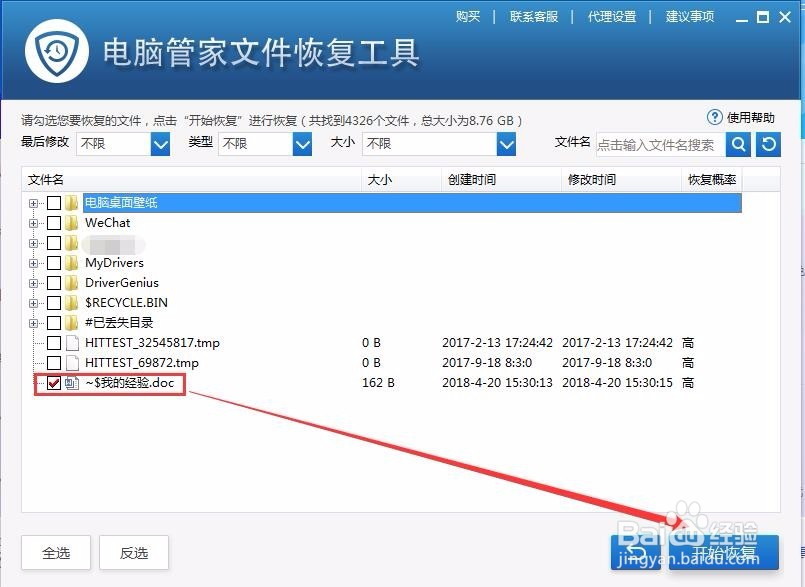This screenshot has height=587, width=805.
Task: Tick the HITTEST_32545817.tmp checkbox
Action: (x=54, y=343)
